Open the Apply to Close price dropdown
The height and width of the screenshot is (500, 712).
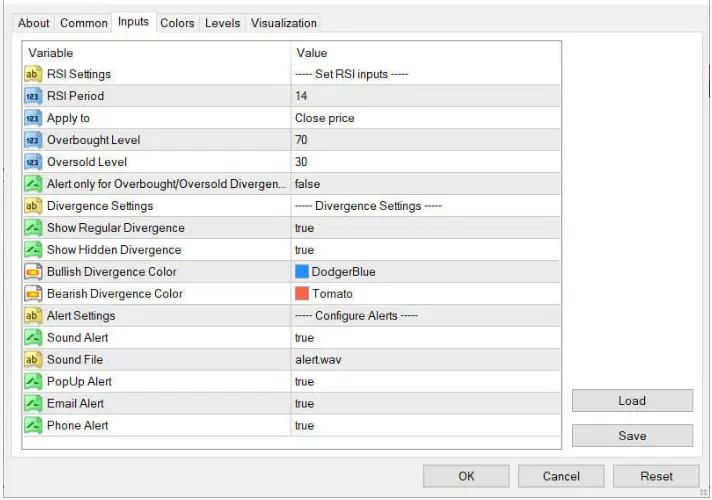coord(425,118)
